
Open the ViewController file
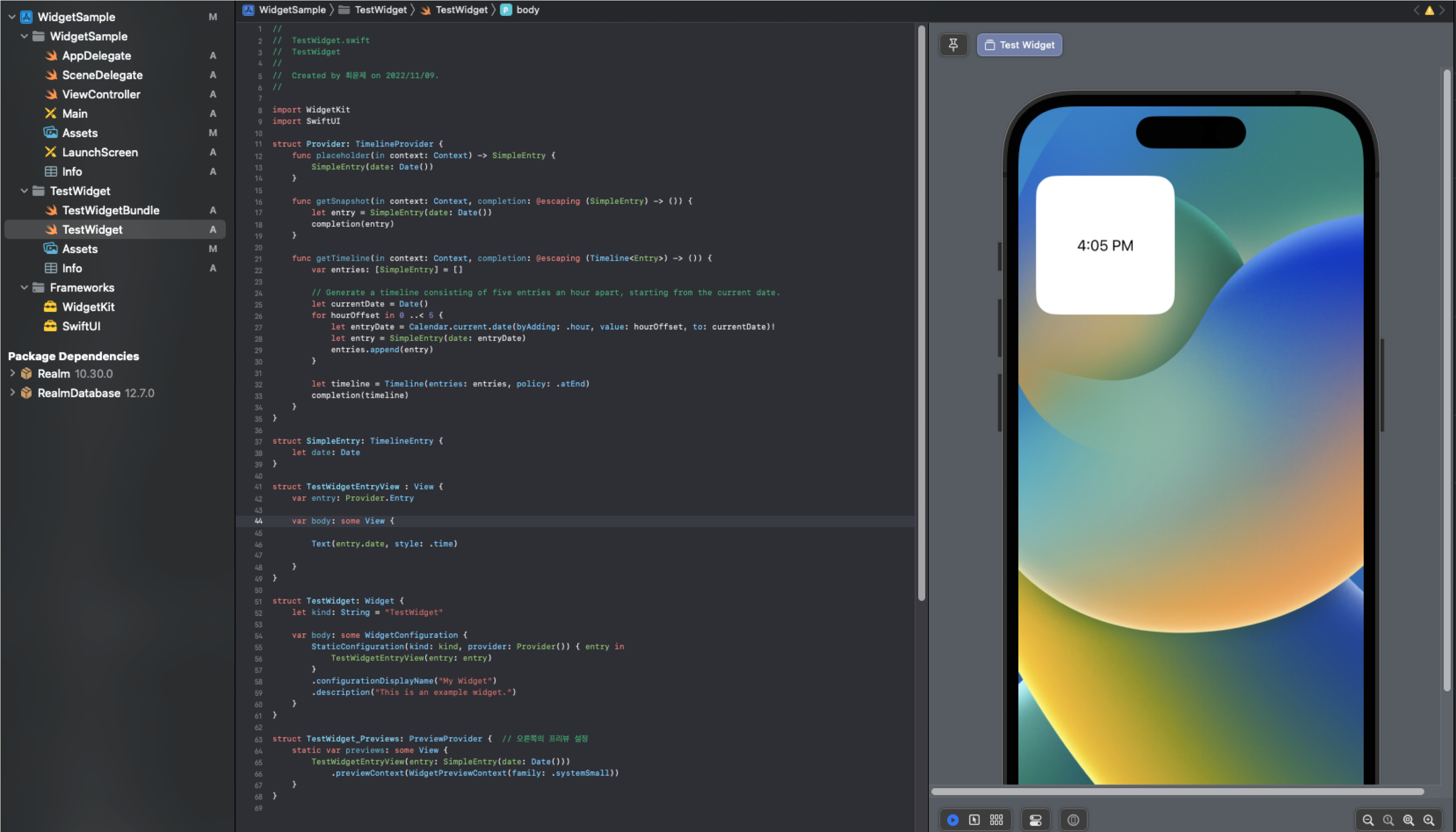pyautogui.click(x=101, y=94)
